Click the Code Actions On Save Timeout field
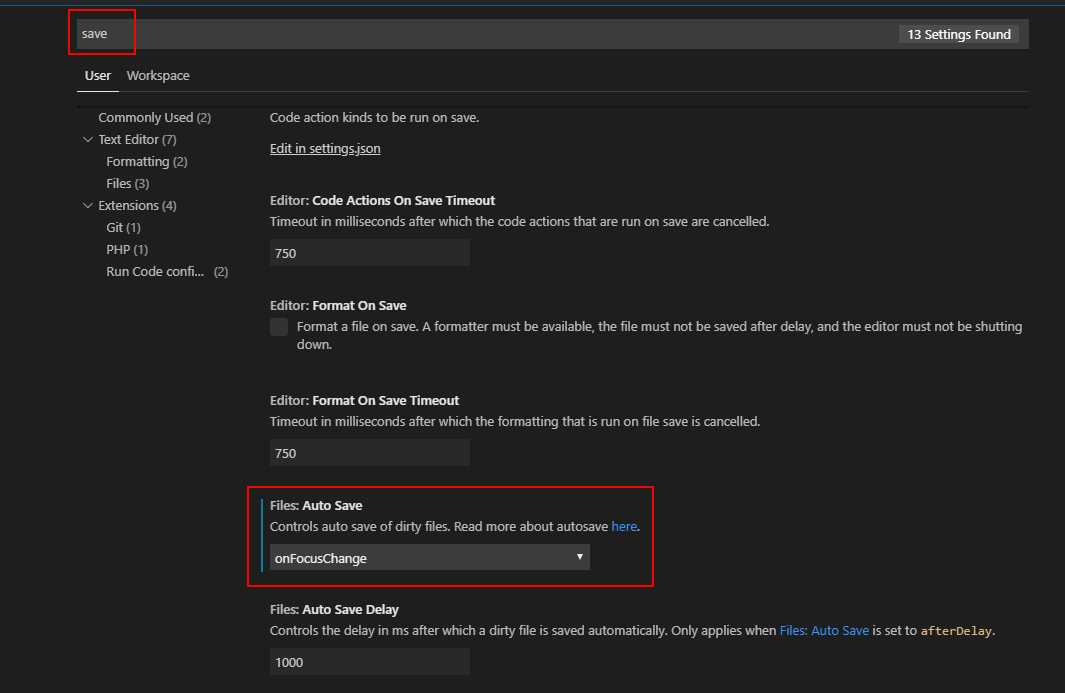1065x693 pixels. (369, 253)
